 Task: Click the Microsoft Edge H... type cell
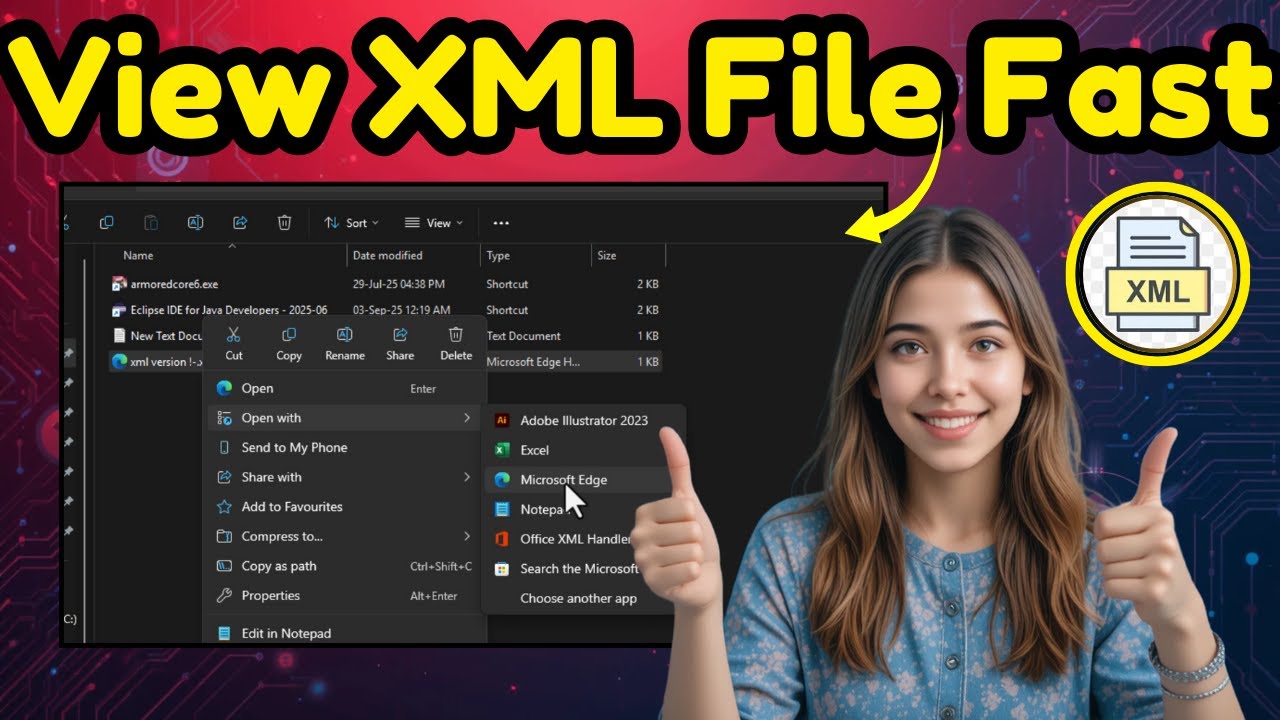click(x=533, y=362)
